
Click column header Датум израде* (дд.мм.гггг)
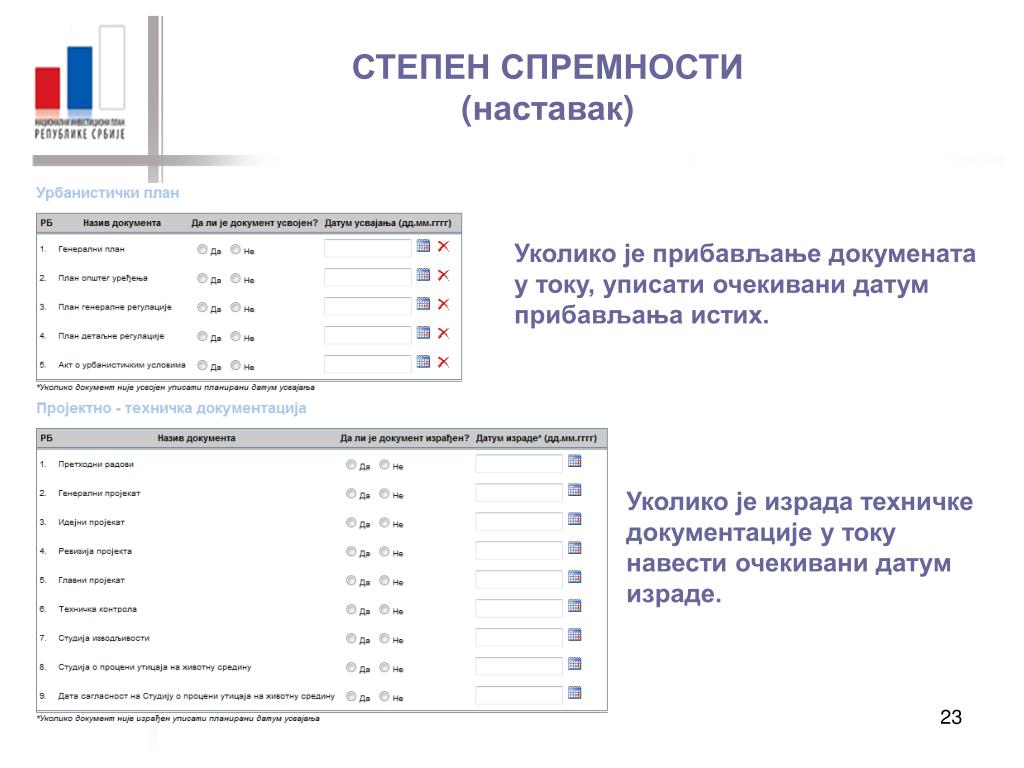click(x=536, y=438)
